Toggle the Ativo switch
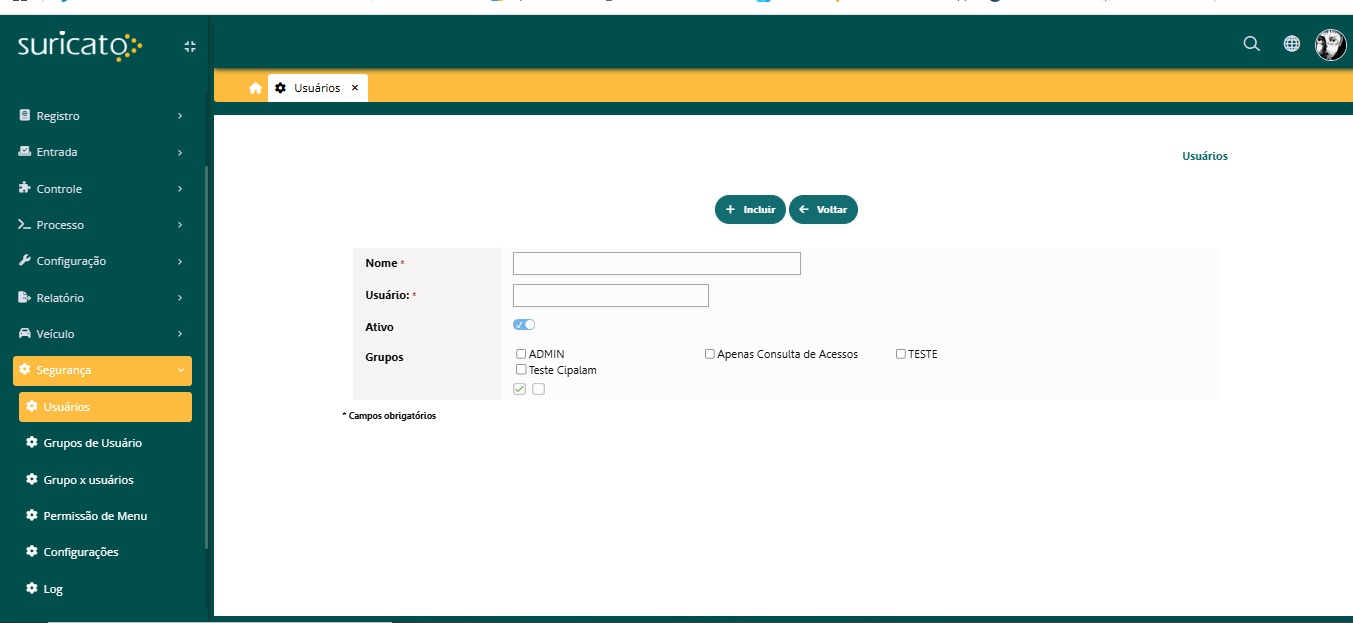Viewport: 1353px width, 623px height. point(524,324)
